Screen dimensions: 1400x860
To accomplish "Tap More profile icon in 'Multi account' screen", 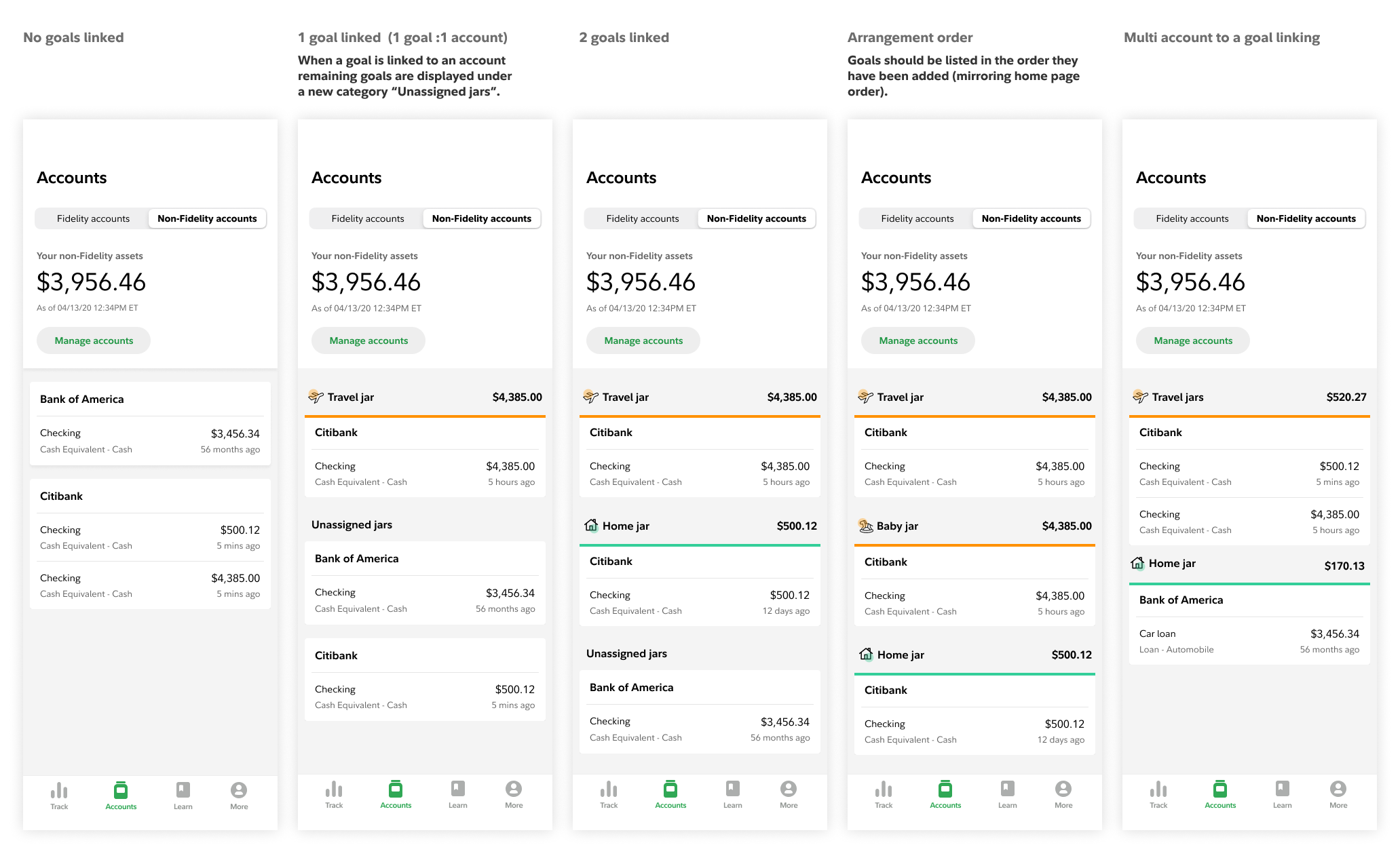I will click(x=1338, y=789).
